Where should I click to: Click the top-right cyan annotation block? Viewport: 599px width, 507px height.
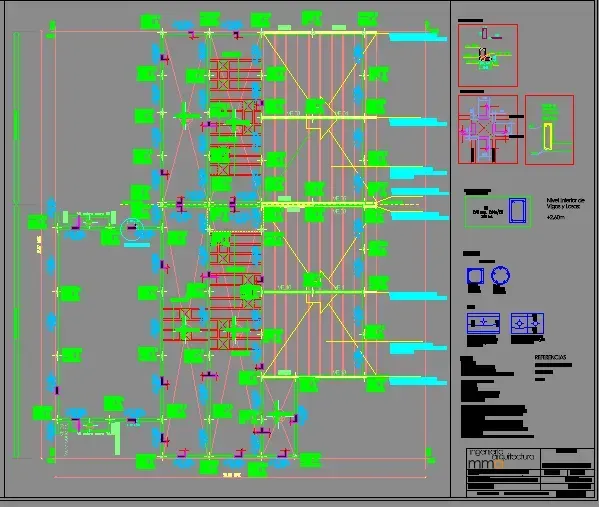pos(418,37)
